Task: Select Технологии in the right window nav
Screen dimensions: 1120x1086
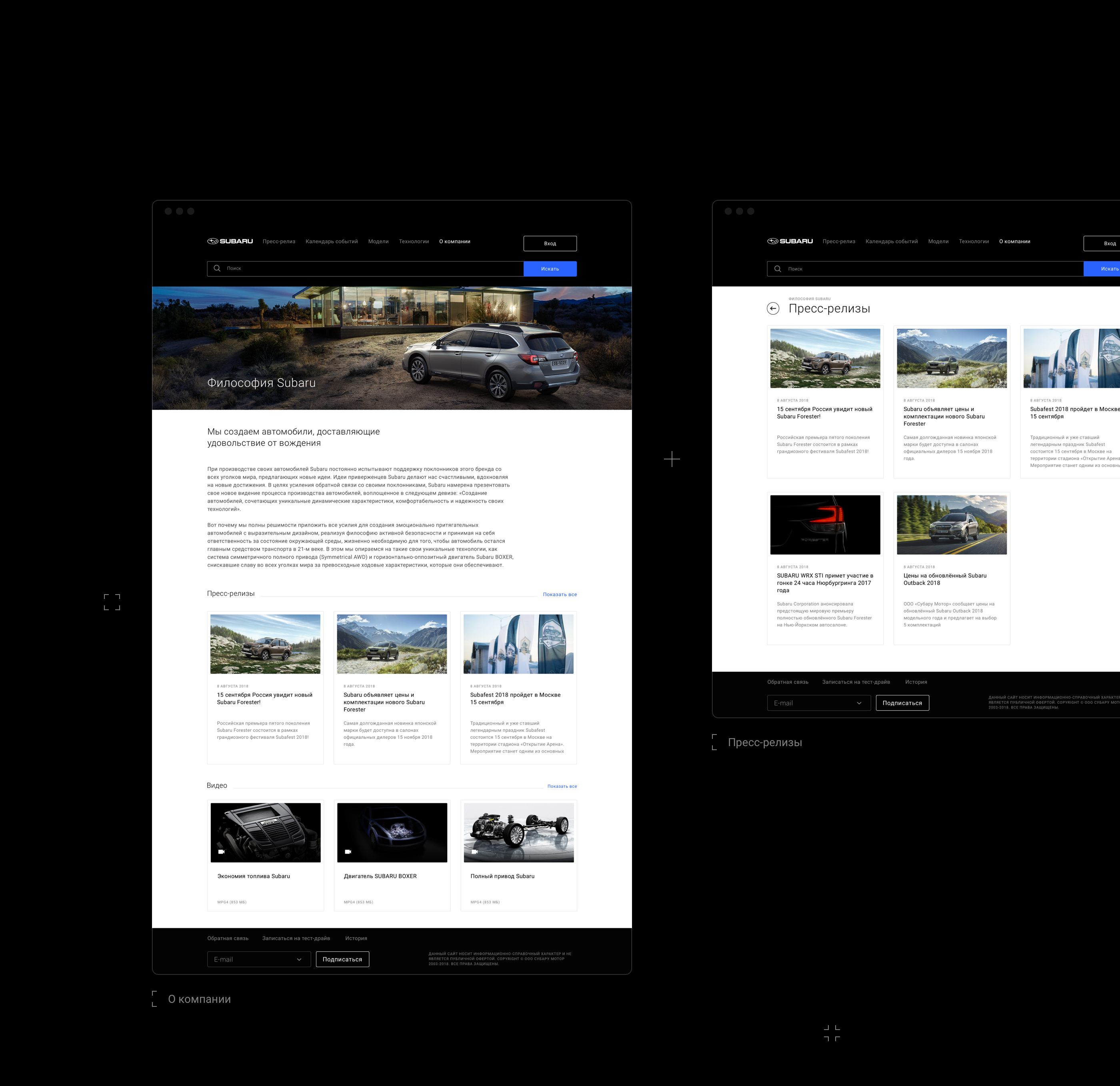Action: [x=974, y=242]
